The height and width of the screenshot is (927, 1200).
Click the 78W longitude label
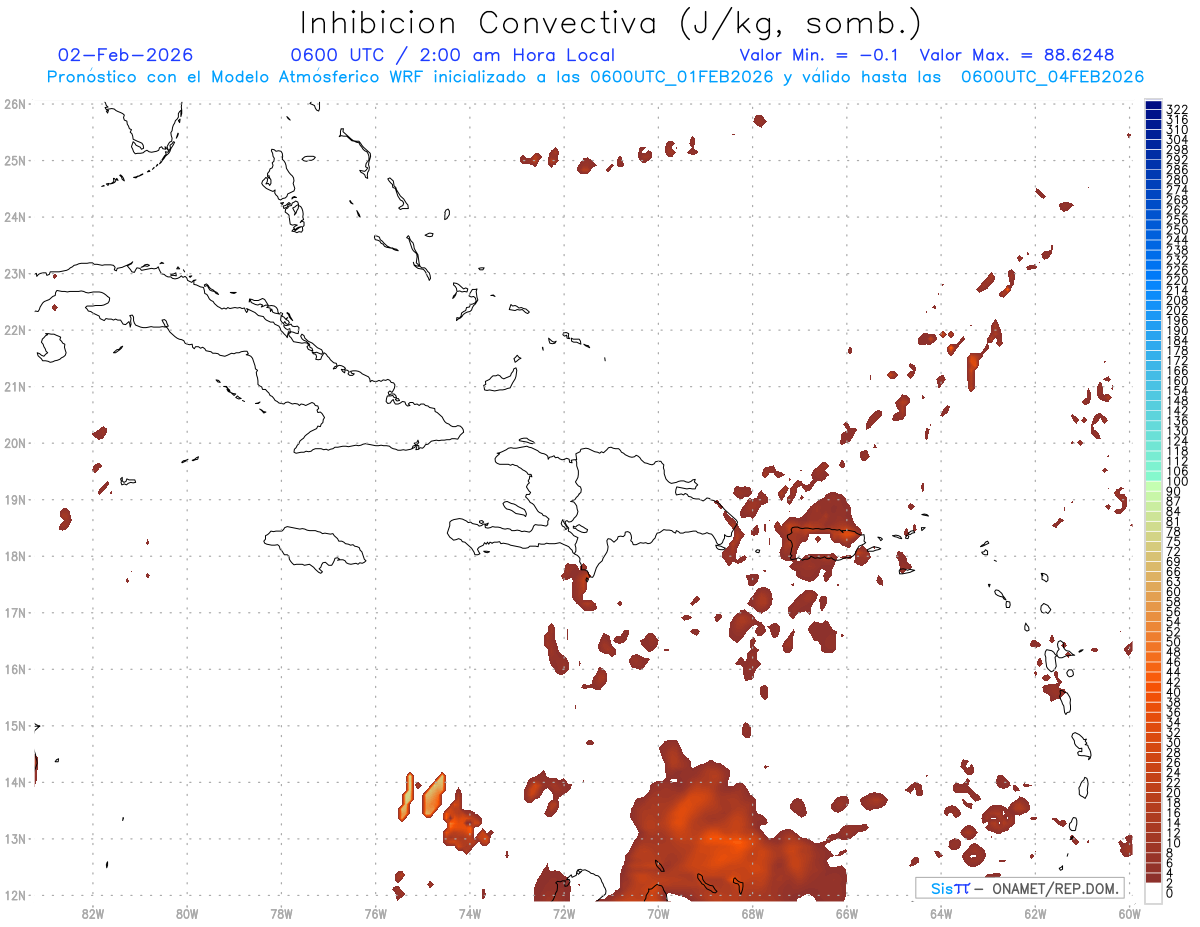tap(281, 913)
